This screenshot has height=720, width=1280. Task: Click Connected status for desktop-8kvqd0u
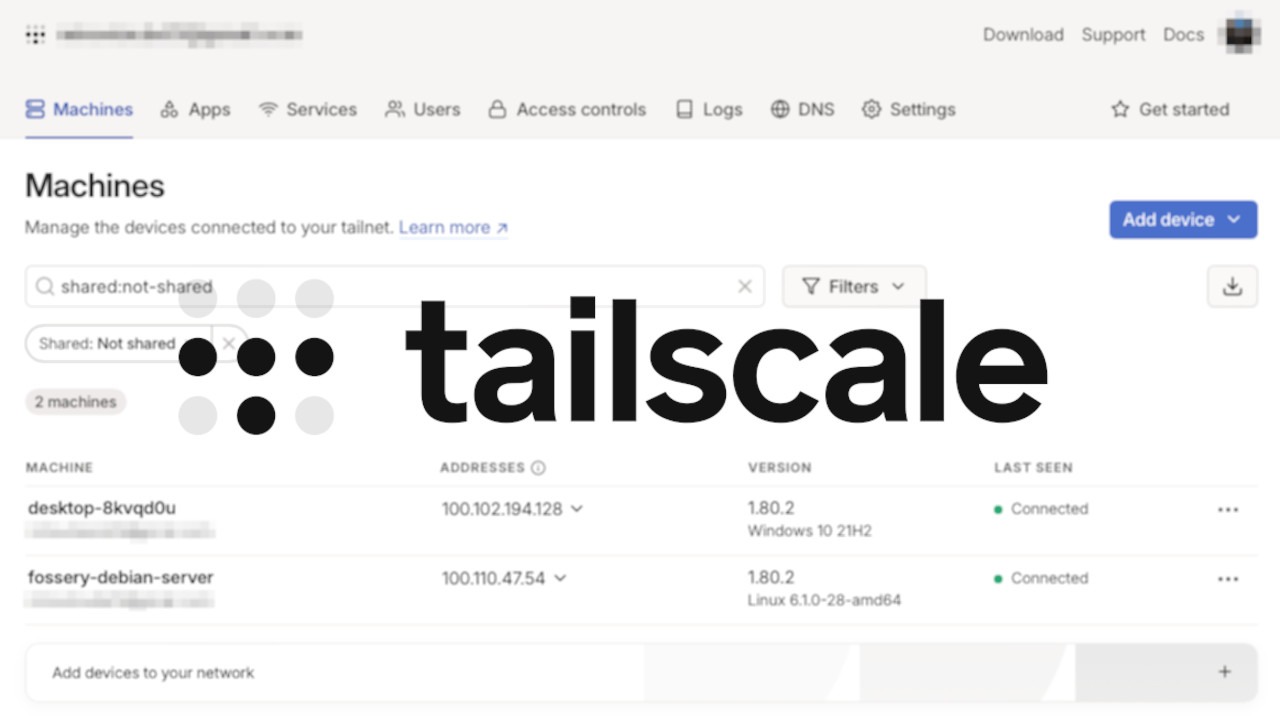(x=1041, y=509)
